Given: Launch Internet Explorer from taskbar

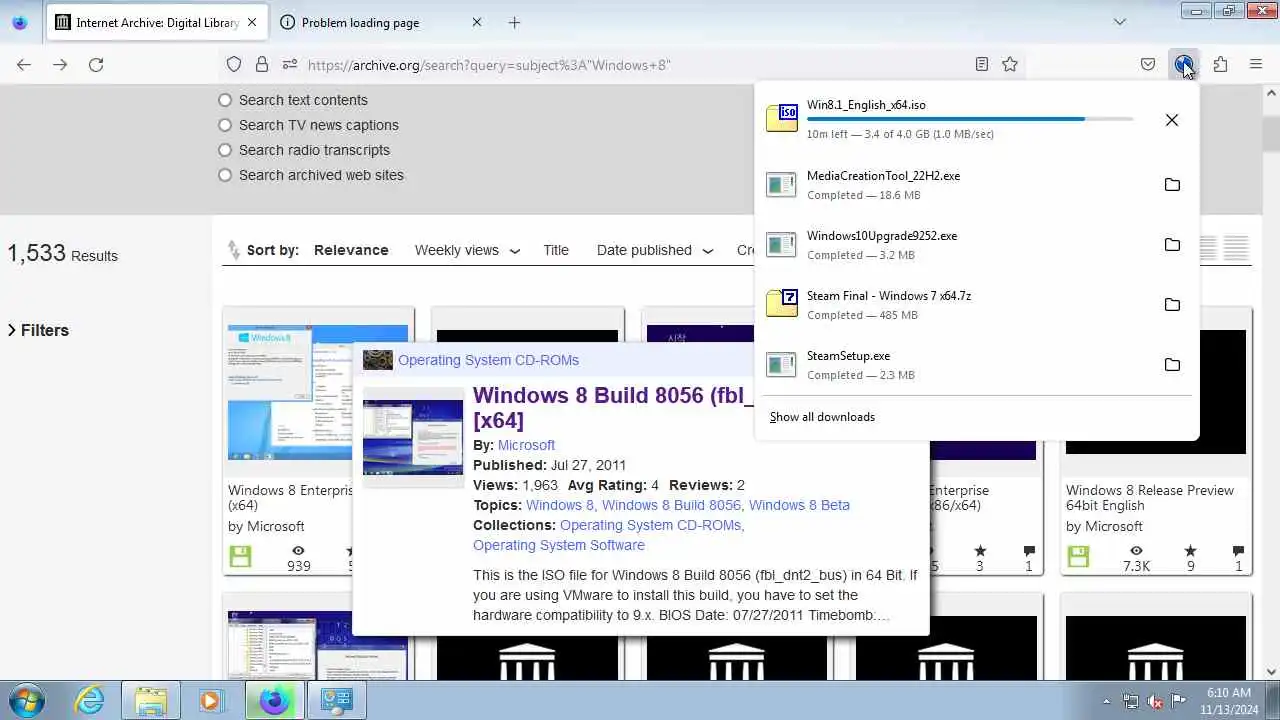Looking at the screenshot, I should [x=90, y=700].
